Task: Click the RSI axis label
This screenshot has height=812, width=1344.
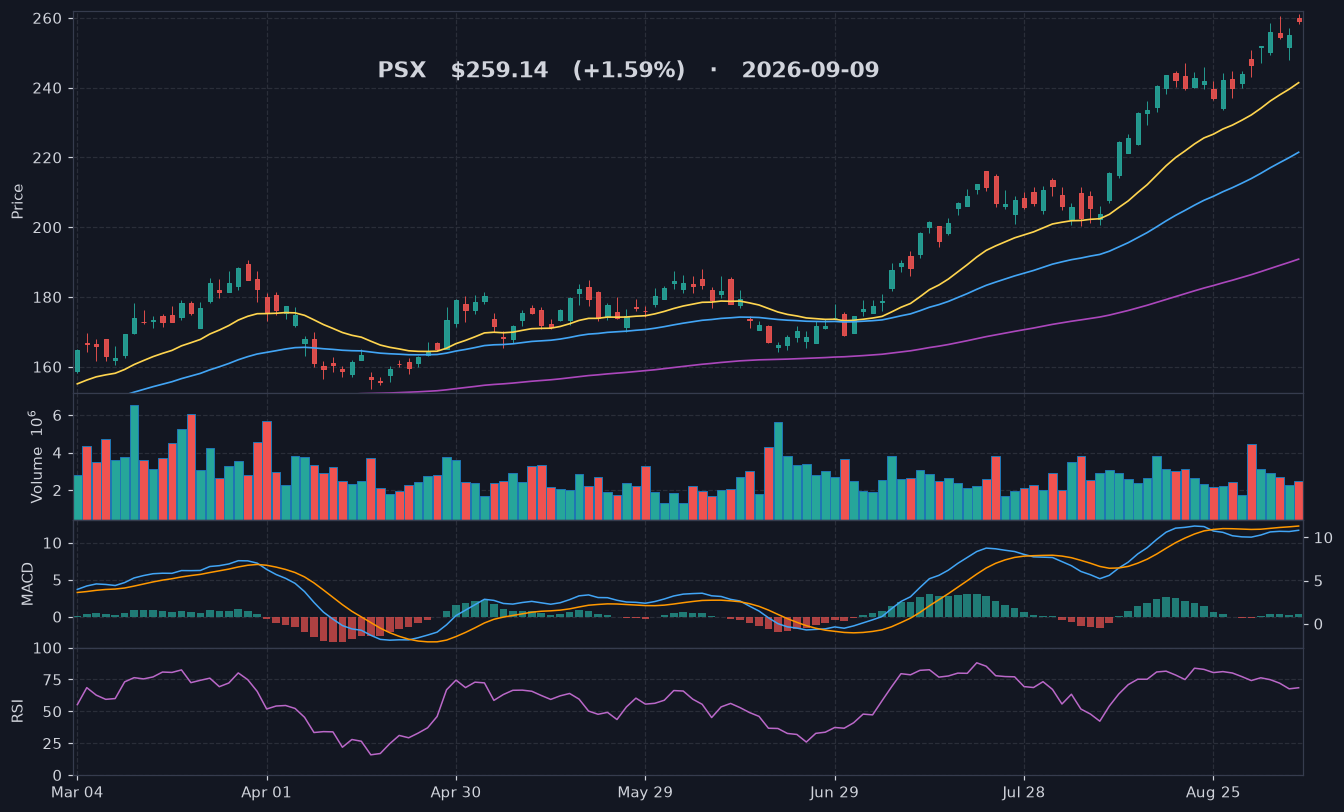Action: pos(18,711)
